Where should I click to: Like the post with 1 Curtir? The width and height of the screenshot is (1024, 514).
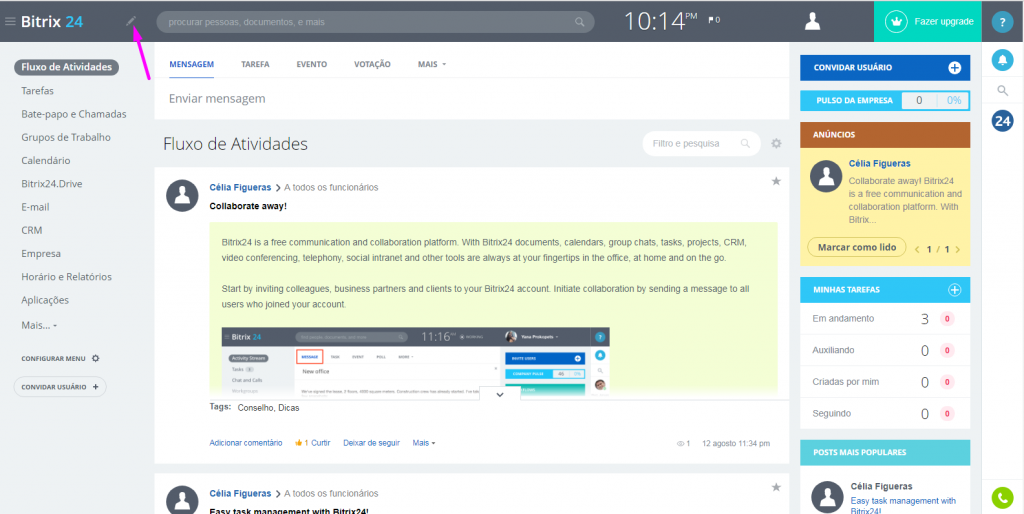coord(313,443)
